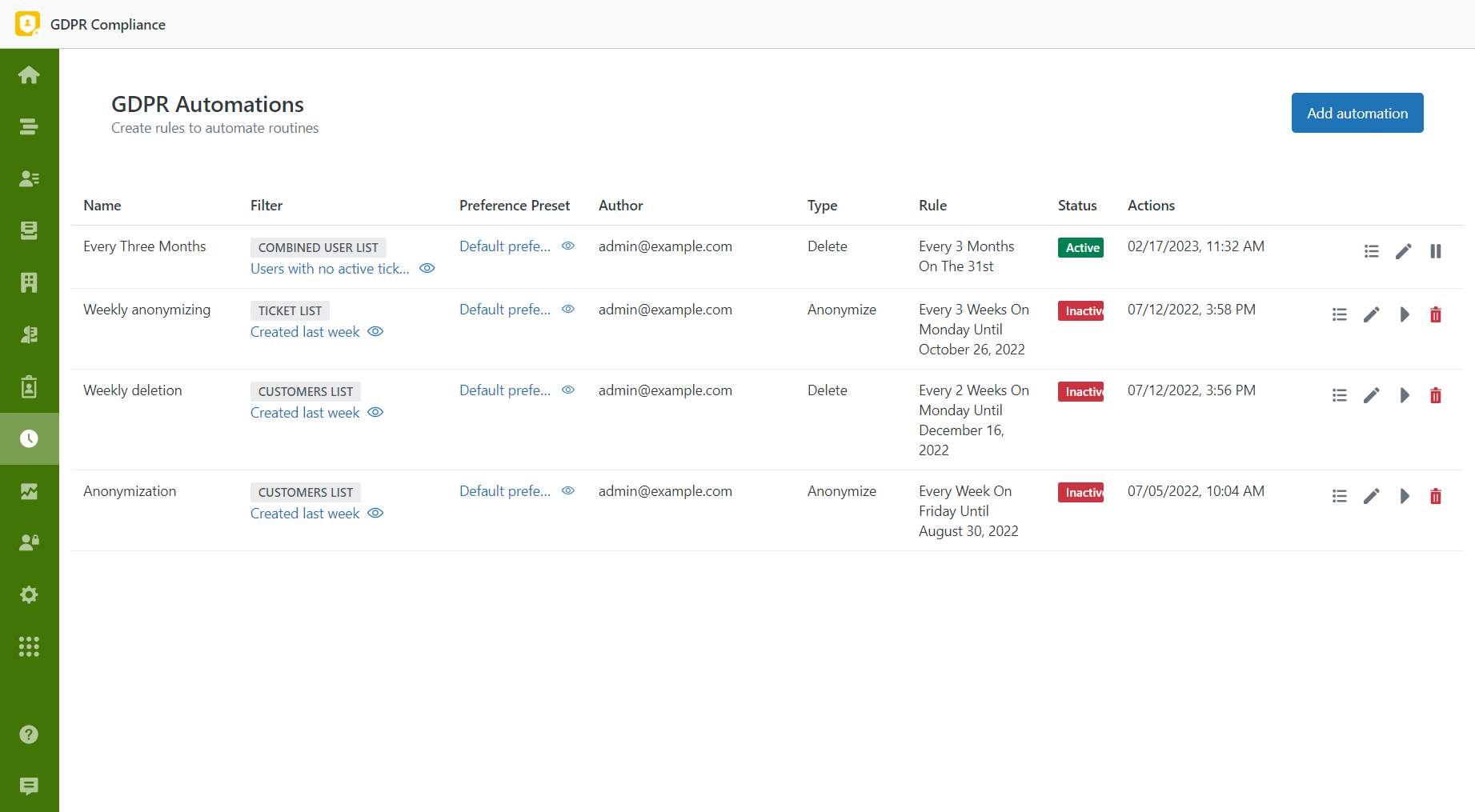Open the apps grid icon in sidebar
The height and width of the screenshot is (812, 1475).
29,646
